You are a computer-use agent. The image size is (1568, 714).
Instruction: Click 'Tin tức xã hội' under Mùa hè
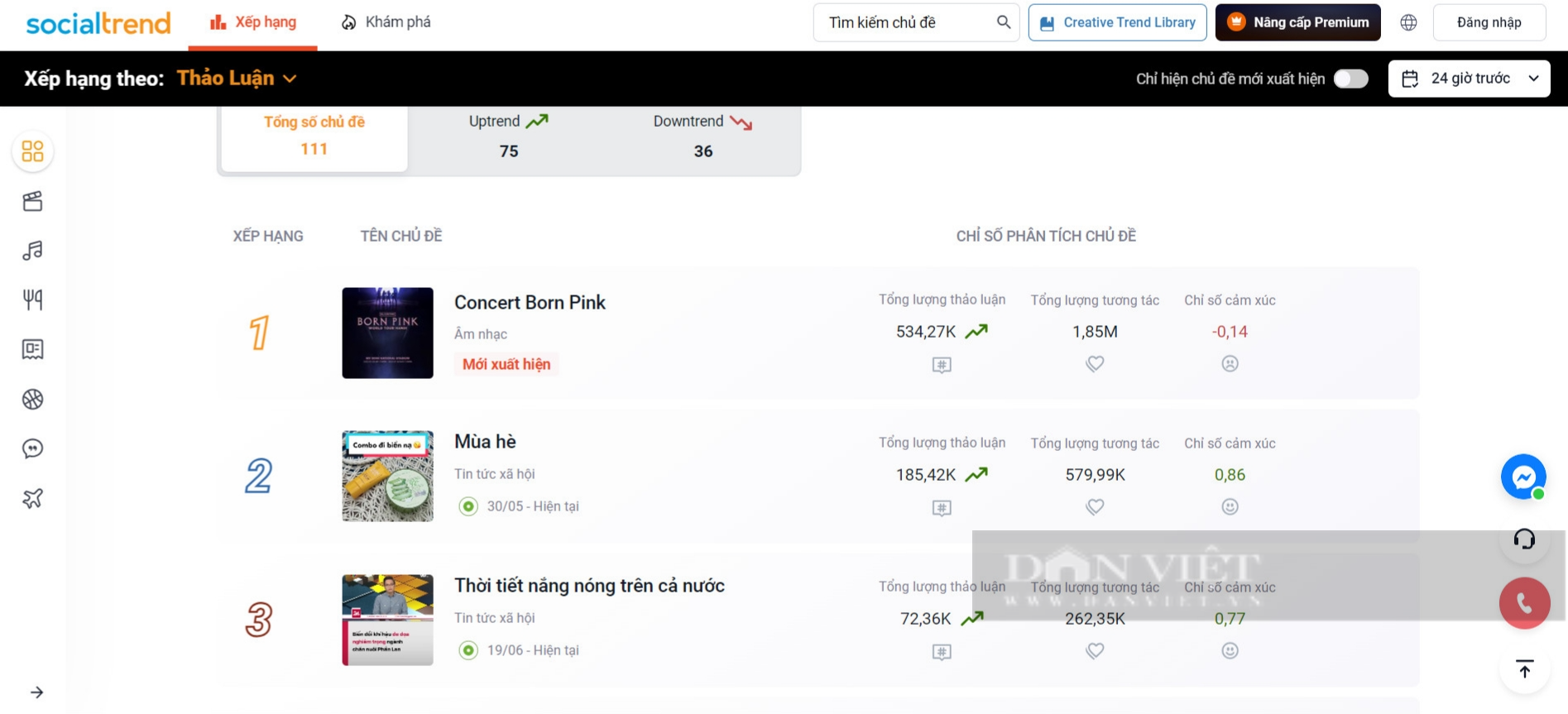(x=495, y=474)
